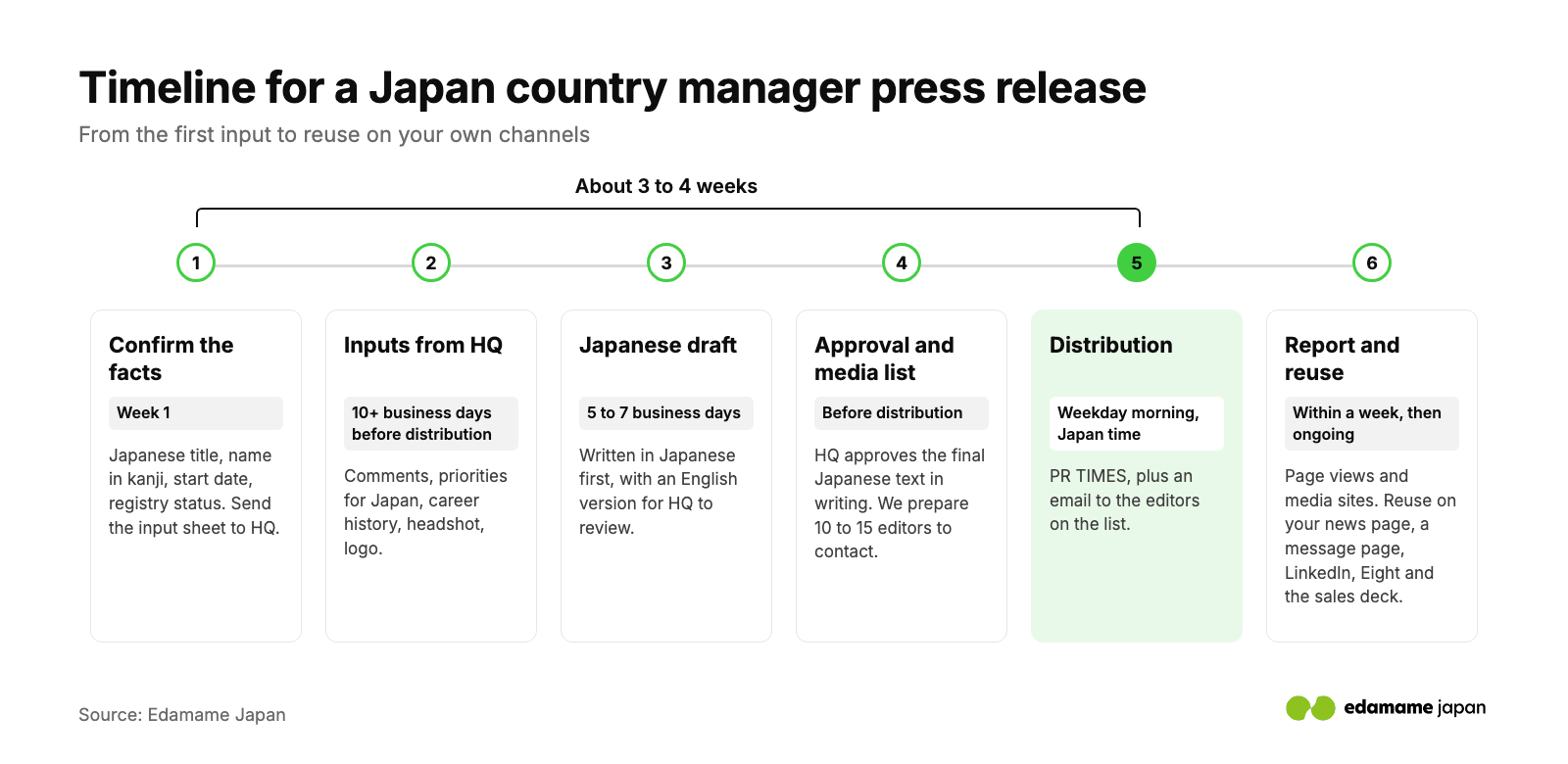The width and height of the screenshot is (1568, 764).
Task: Click the subtitle "From the first input to reuse"
Action: 334,134
